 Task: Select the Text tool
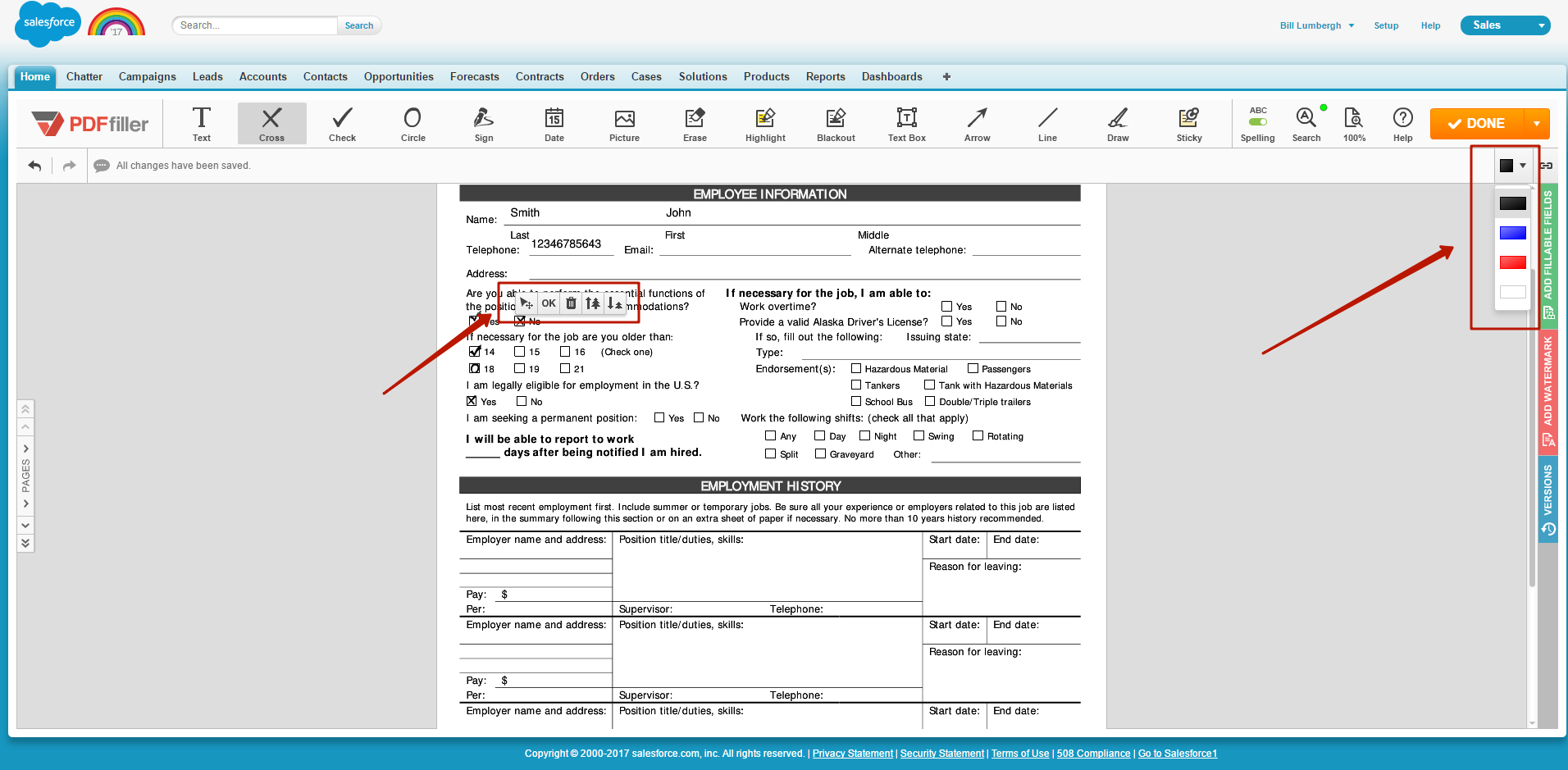202,124
